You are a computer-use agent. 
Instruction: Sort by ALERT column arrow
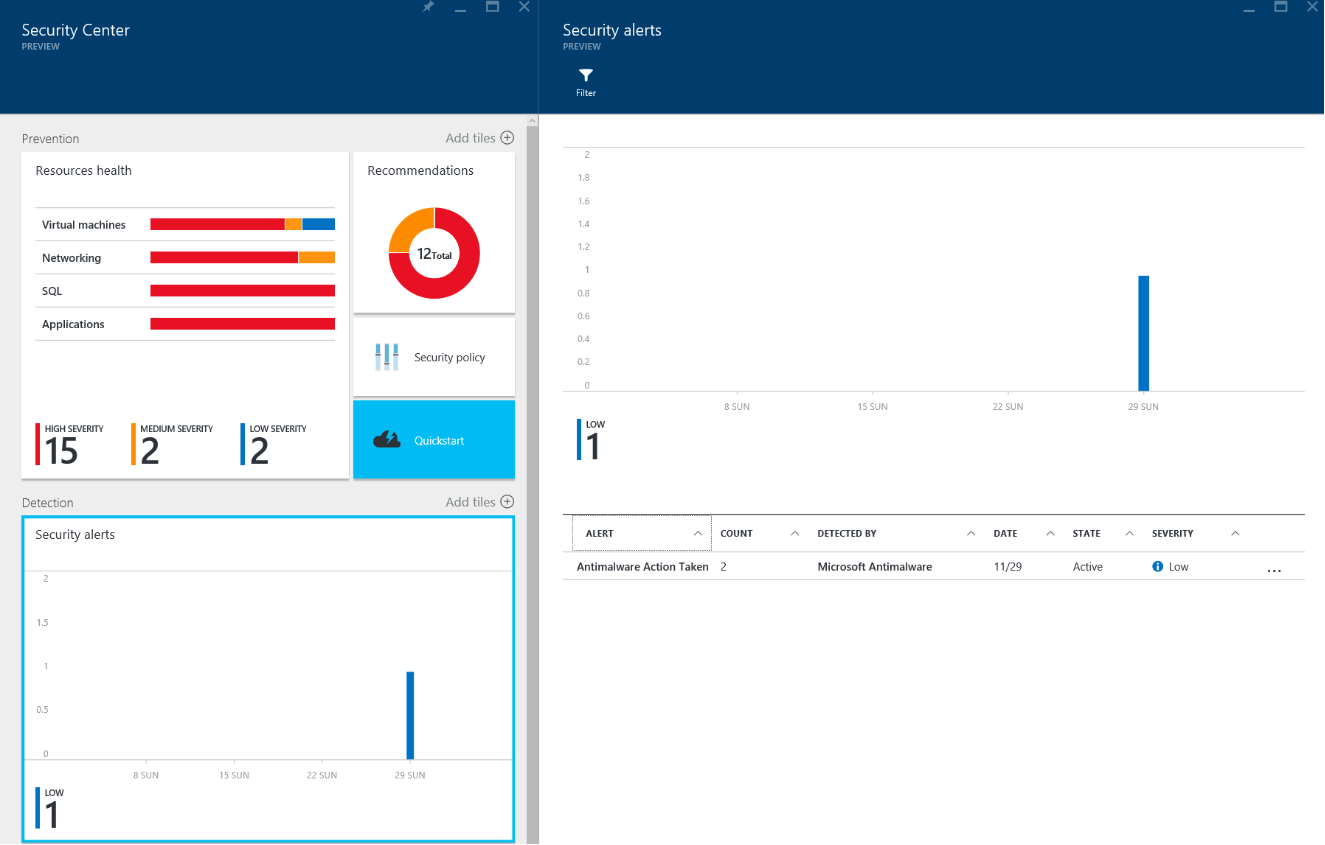coord(698,534)
